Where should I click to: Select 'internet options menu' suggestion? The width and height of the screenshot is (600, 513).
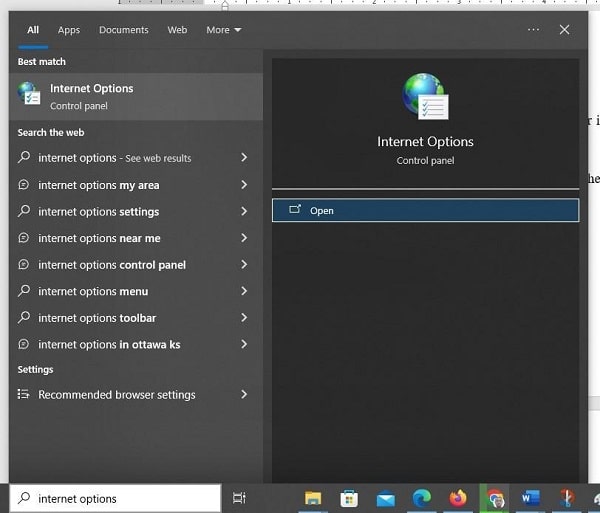pos(136,291)
